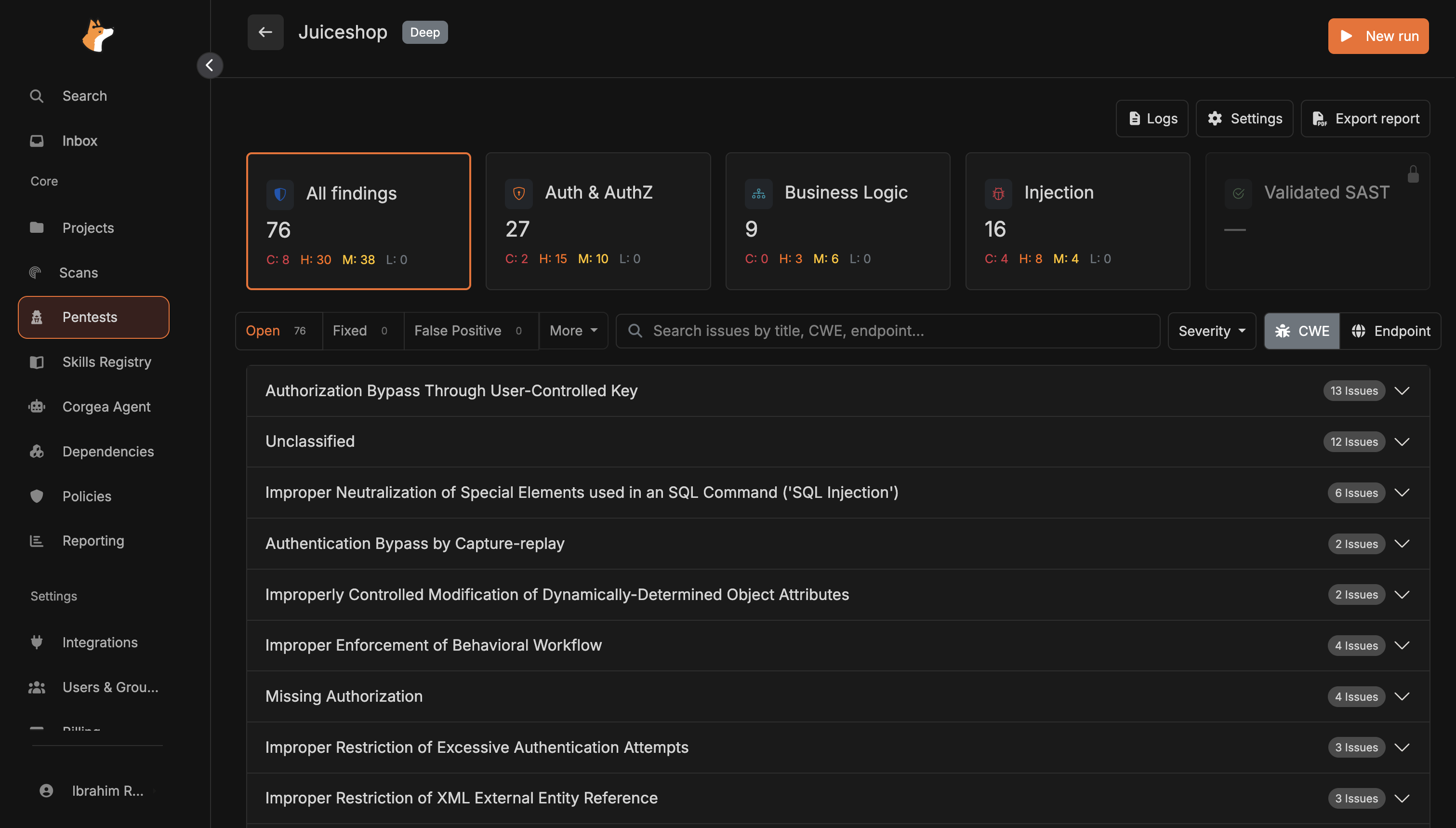
Task: Click the Deep badge next to Juiceshop
Action: click(x=425, y=32)
